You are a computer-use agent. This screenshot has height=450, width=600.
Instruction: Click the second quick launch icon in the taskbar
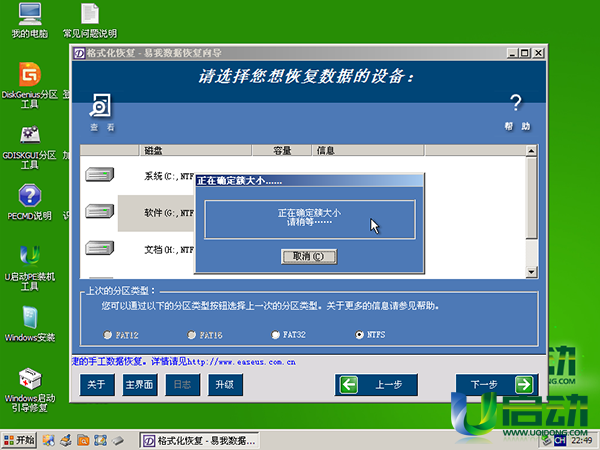coord(66,440)
